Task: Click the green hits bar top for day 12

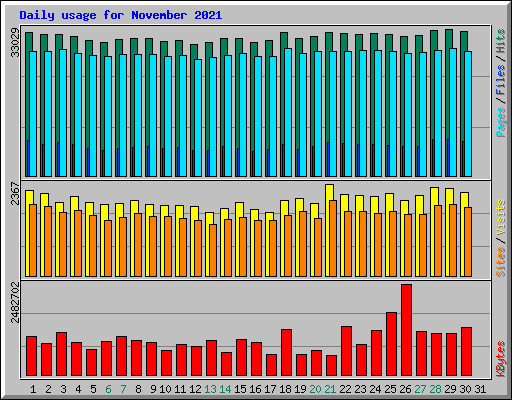Action: tap(194, 51)
